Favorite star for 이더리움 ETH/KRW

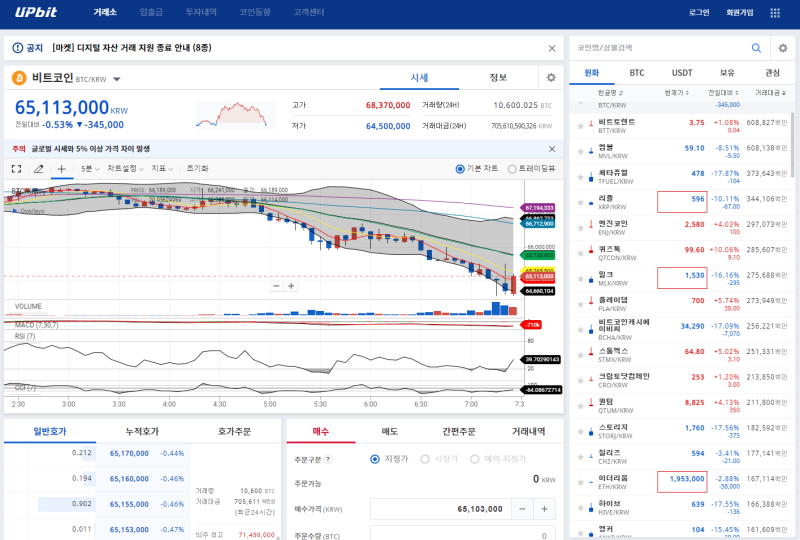(x=580, y=482)
